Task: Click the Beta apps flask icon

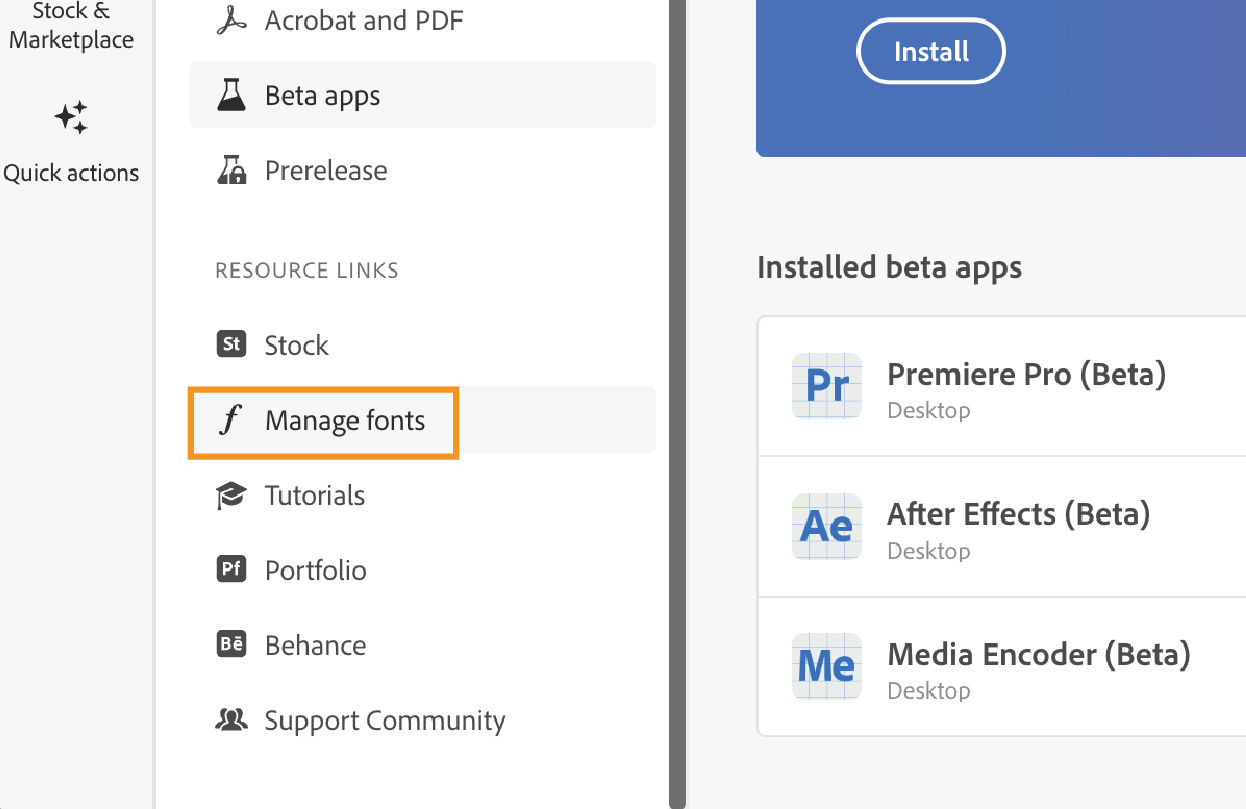Action: 231,95
